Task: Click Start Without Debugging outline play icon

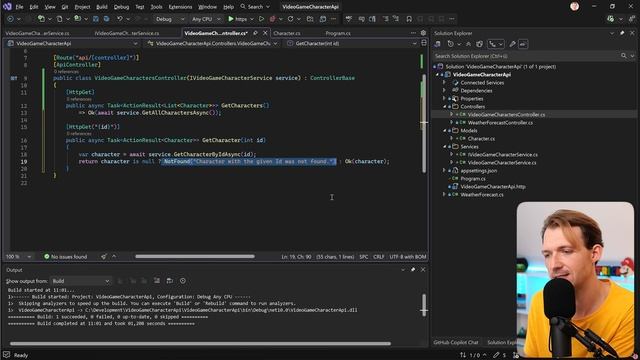Action: pos(262,19)
